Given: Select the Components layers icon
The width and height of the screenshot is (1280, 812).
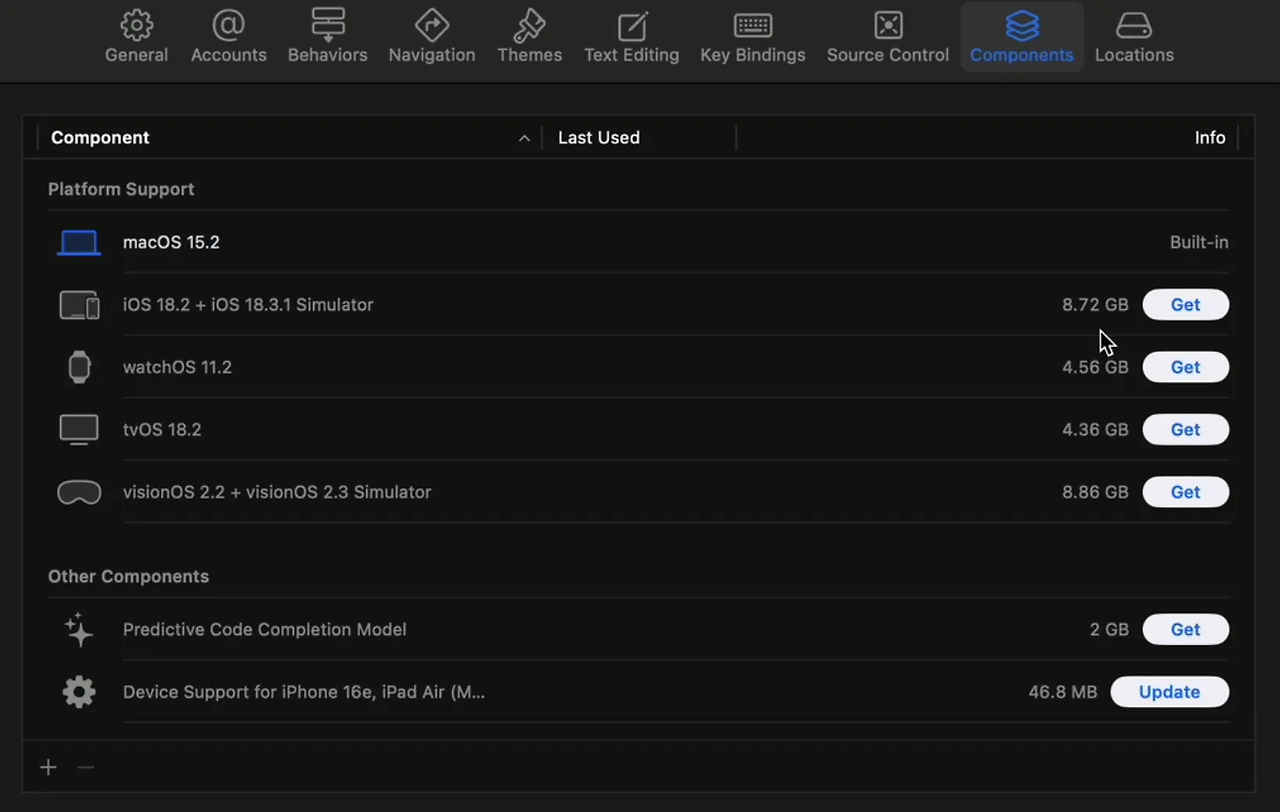Looking at the screenshot, I should [x=1022, y=24].
